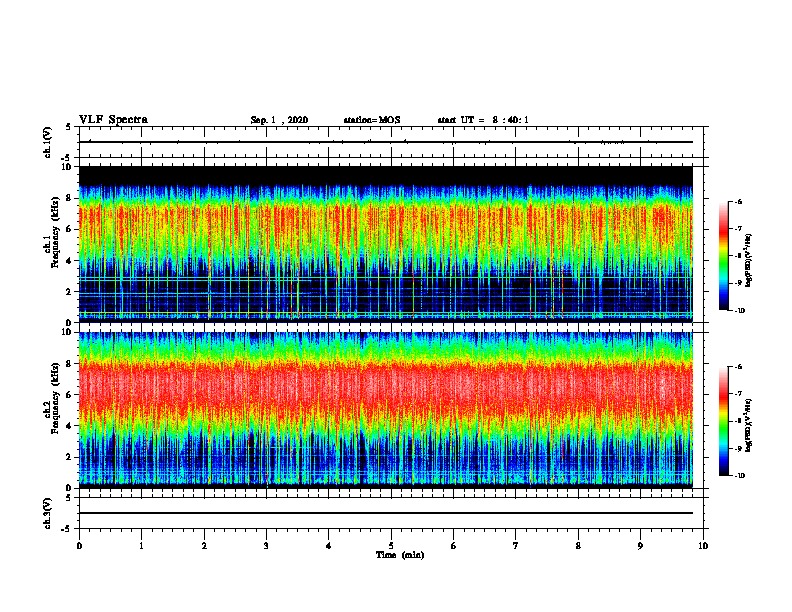Screen dimensions: 792x612
Task: Click the "ch.3(V)" waveform axis label
Action: (x=48, y=513)
